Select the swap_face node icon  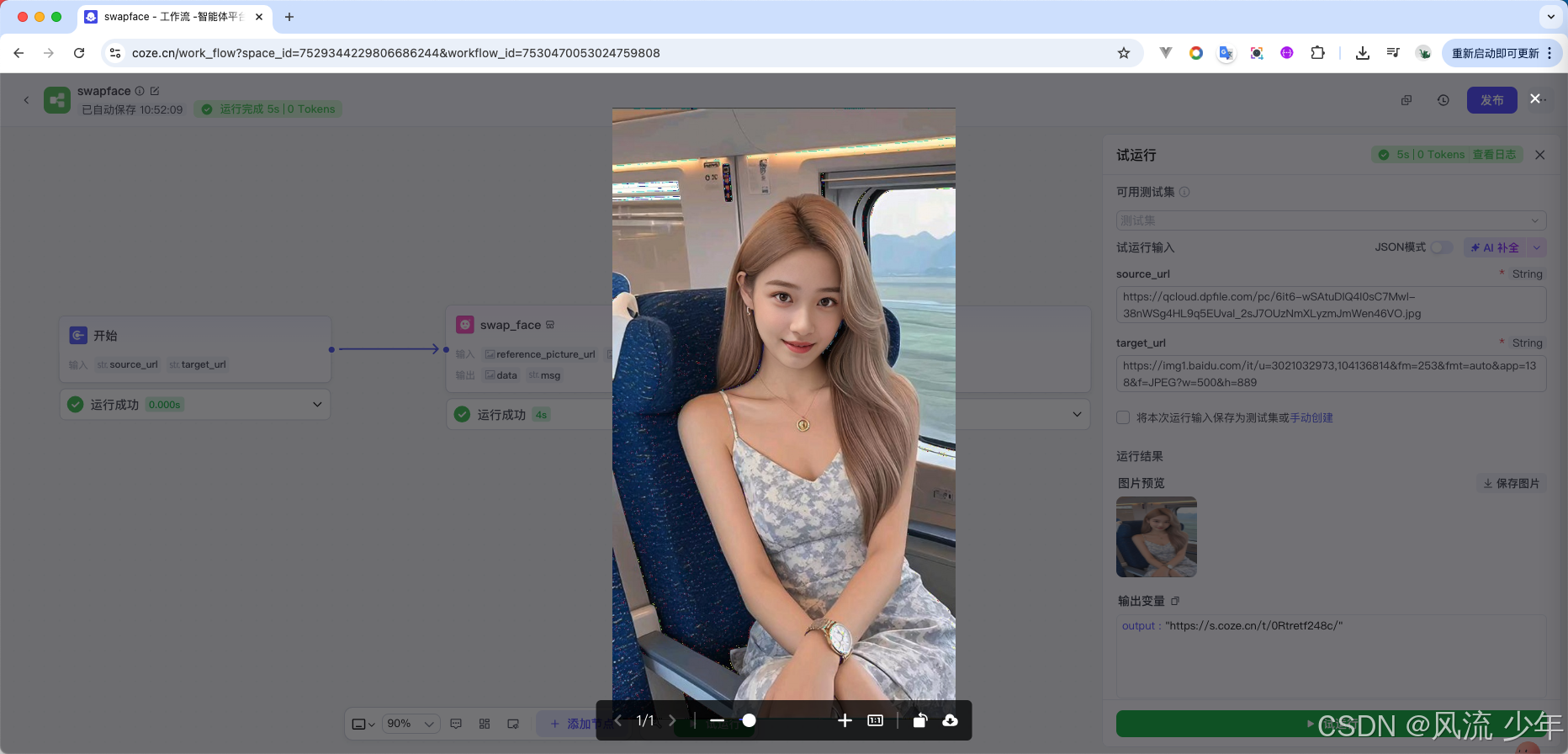[465, 325]
